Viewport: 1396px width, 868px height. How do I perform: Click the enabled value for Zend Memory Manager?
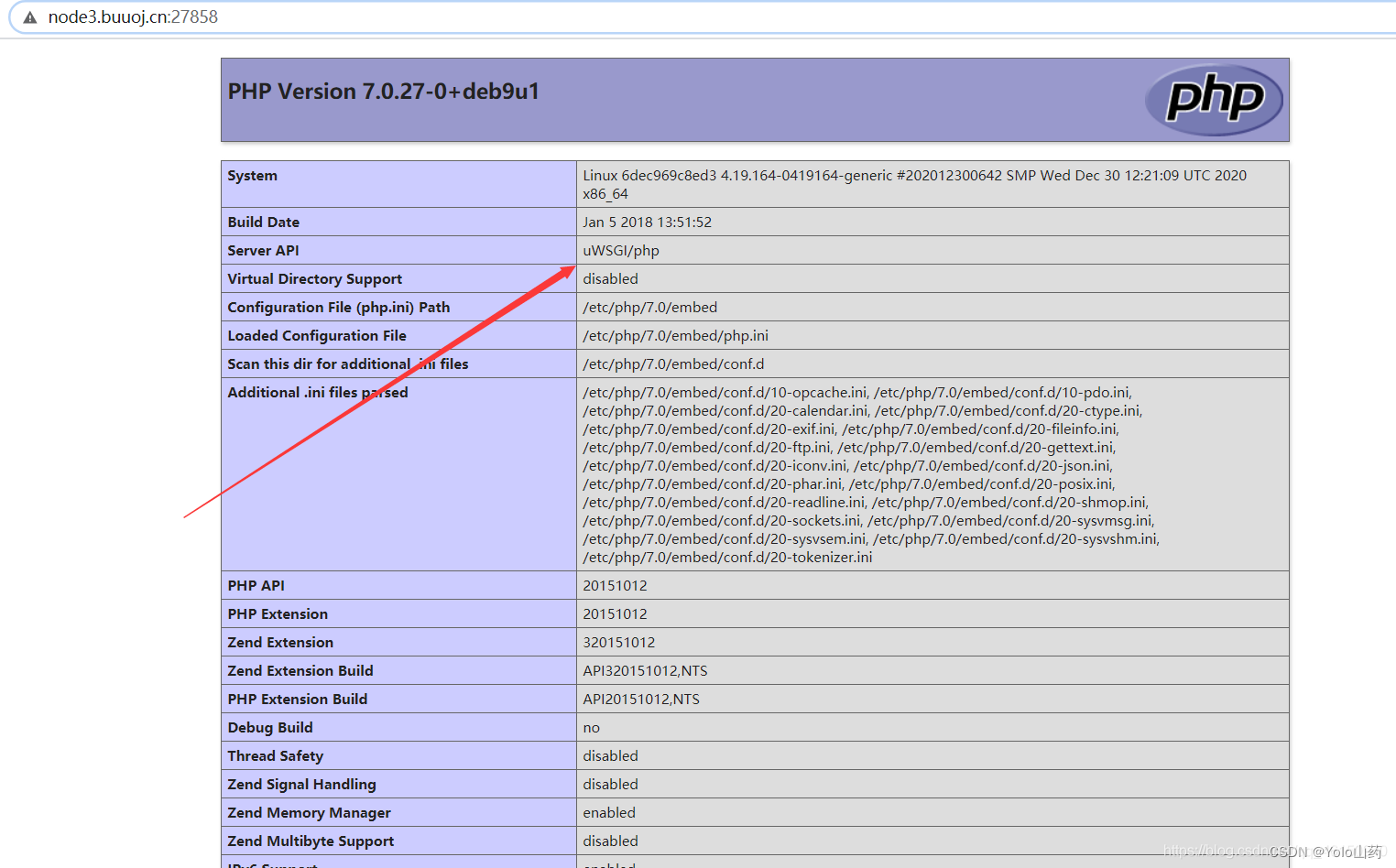[609, 813]
